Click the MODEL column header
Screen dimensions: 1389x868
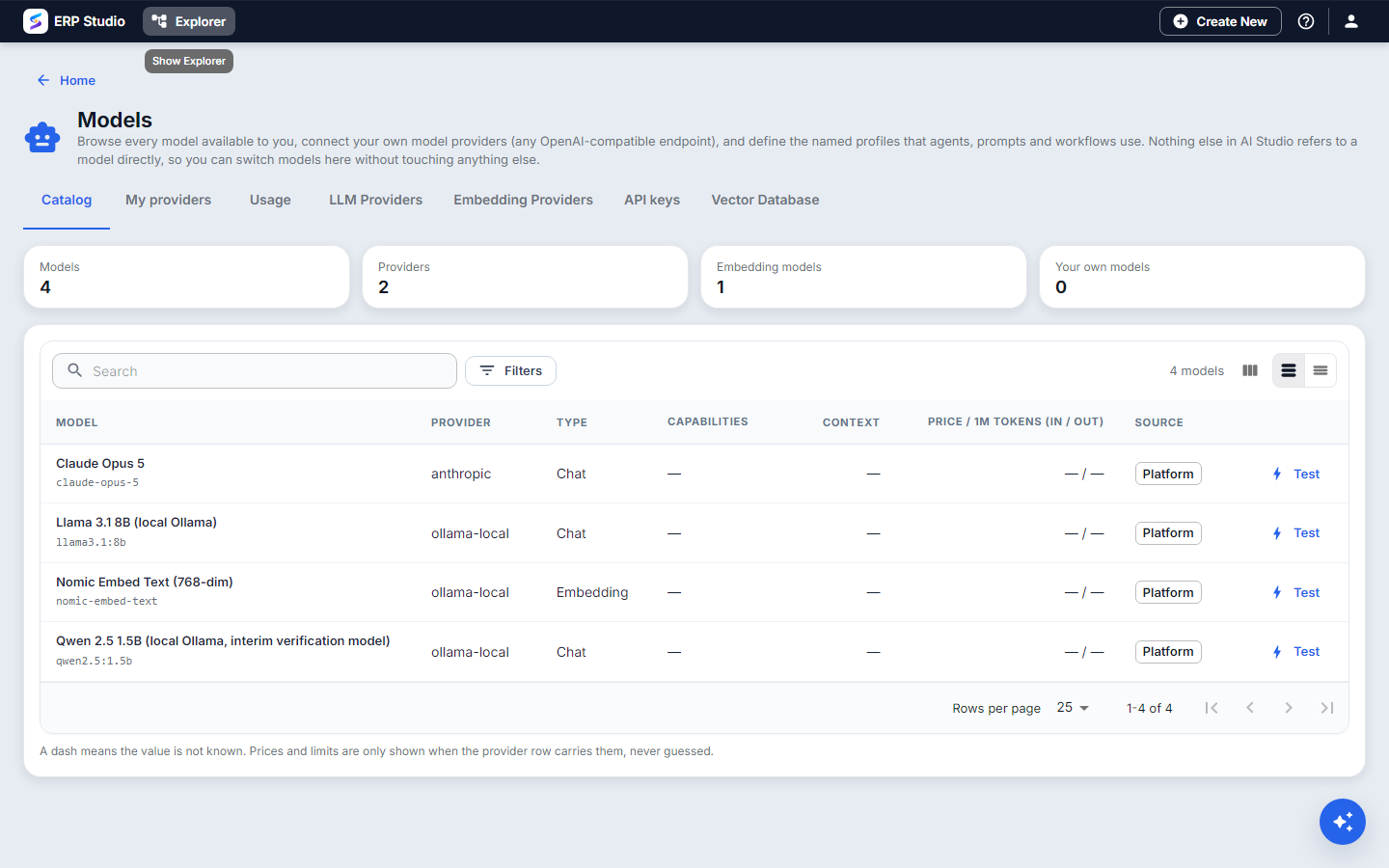click(x=77, y=422)
